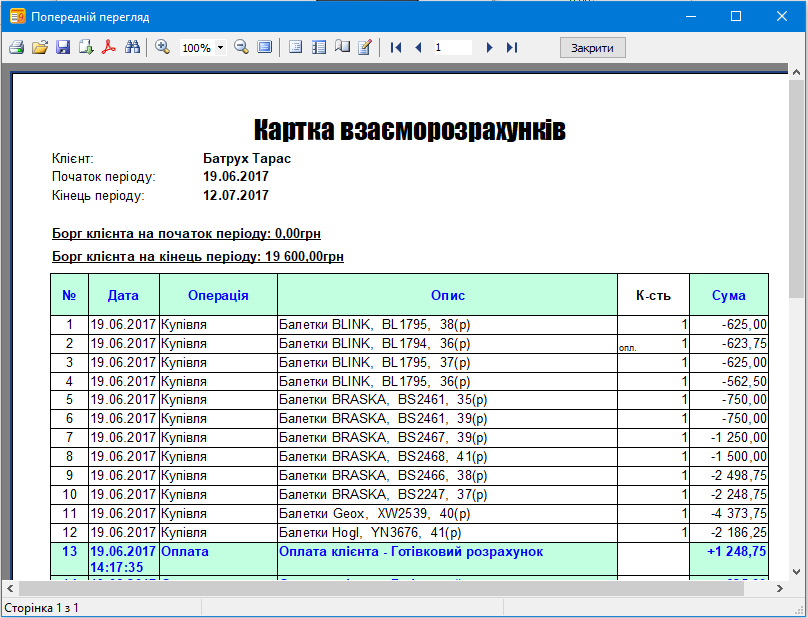Toggle the page thumbnails view

(319, 47)
